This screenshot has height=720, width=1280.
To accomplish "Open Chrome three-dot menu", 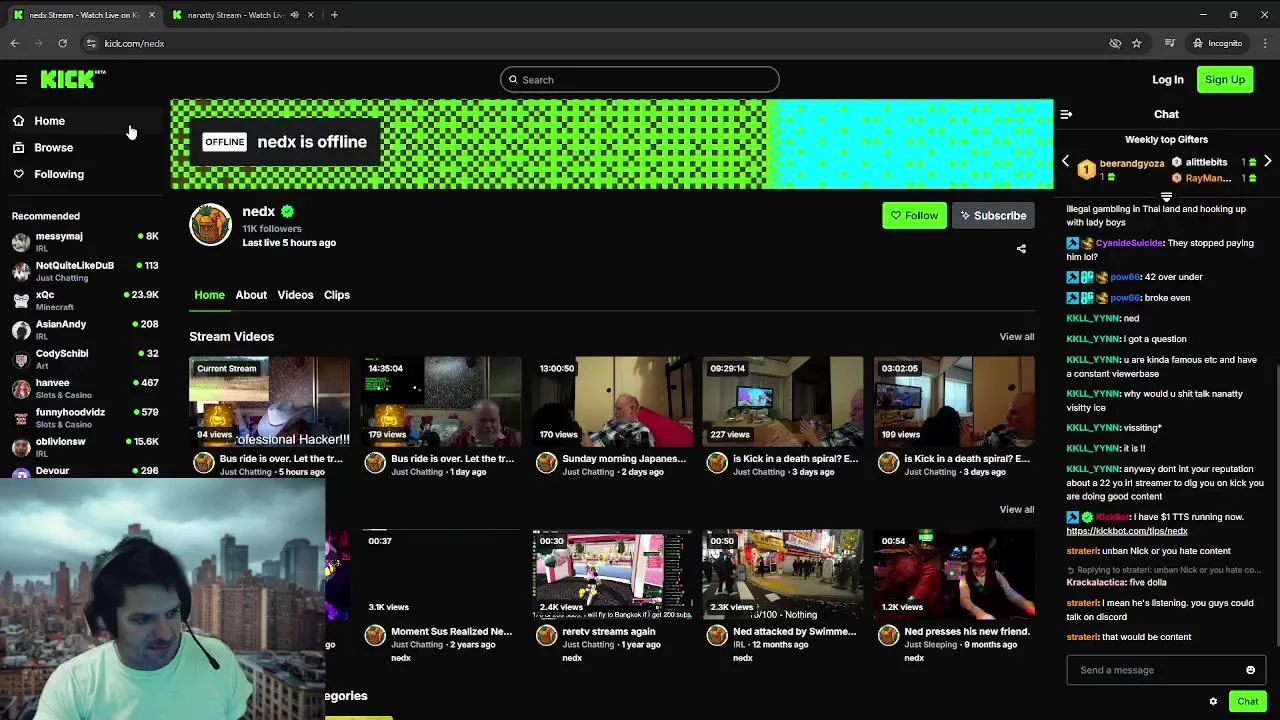I will click(x=1265, y=43).
